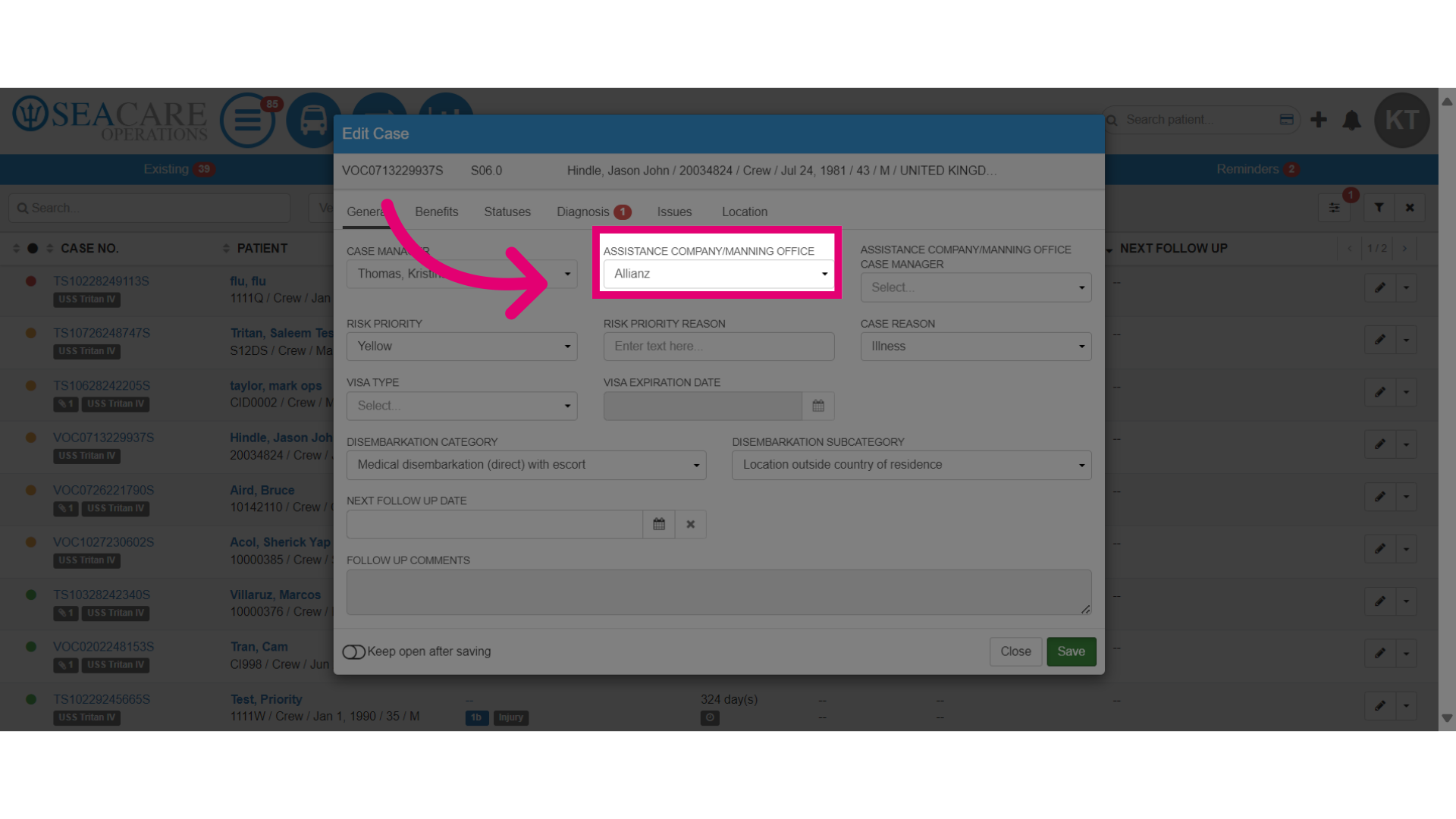Image resolution: width=1456 pixels, height=819 pixels.
Task: Click the filter funnel icon
Action: 1379,208
